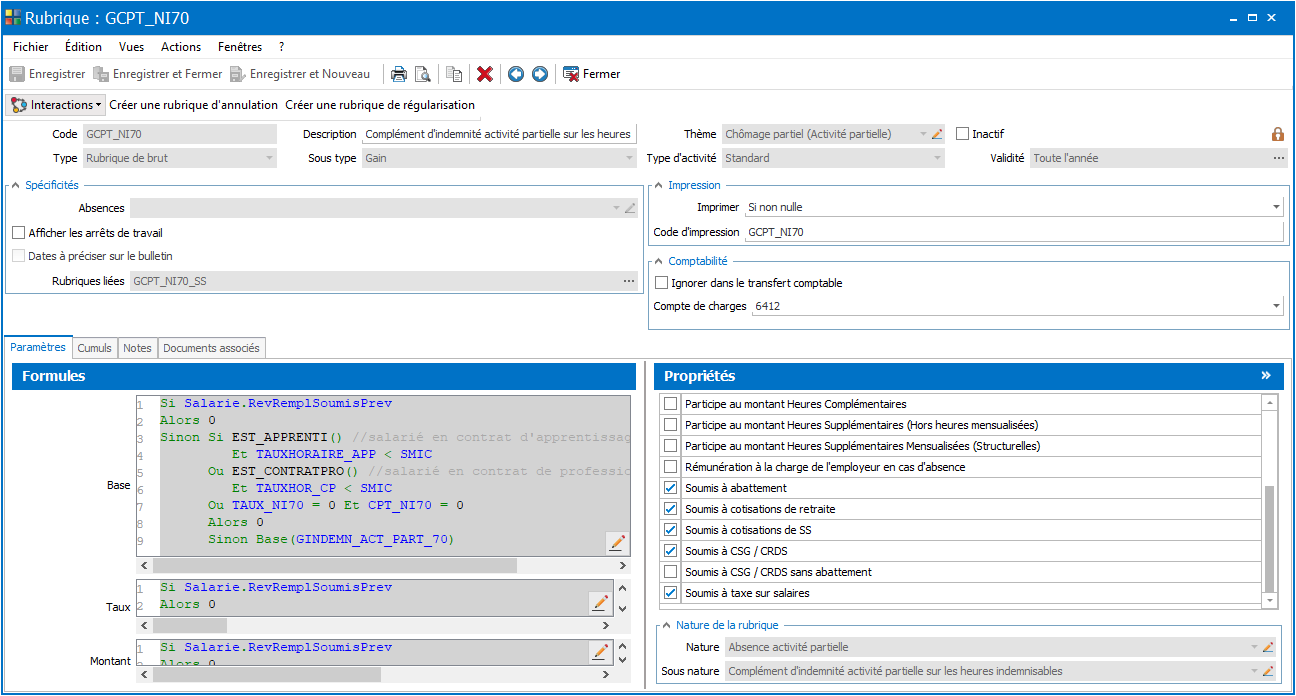This screenshot has width=1296, height=696.
Task: Open the Thème dropdown arrow
Action: pyautogui.click(x=923, y=134)
